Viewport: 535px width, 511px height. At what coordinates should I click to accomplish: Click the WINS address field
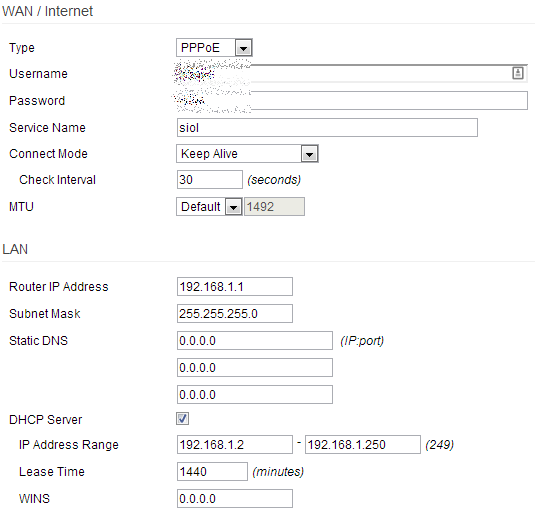235,498
